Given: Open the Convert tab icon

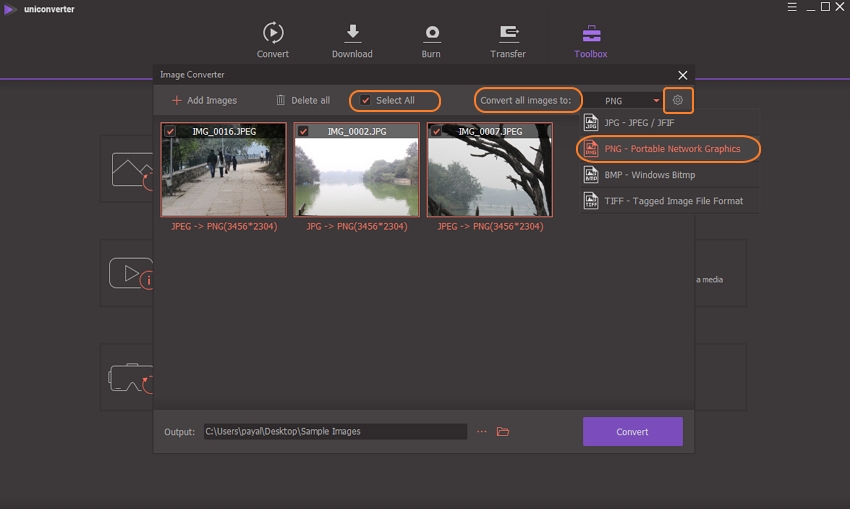Looking at the screenshot, I should [272, 33].
